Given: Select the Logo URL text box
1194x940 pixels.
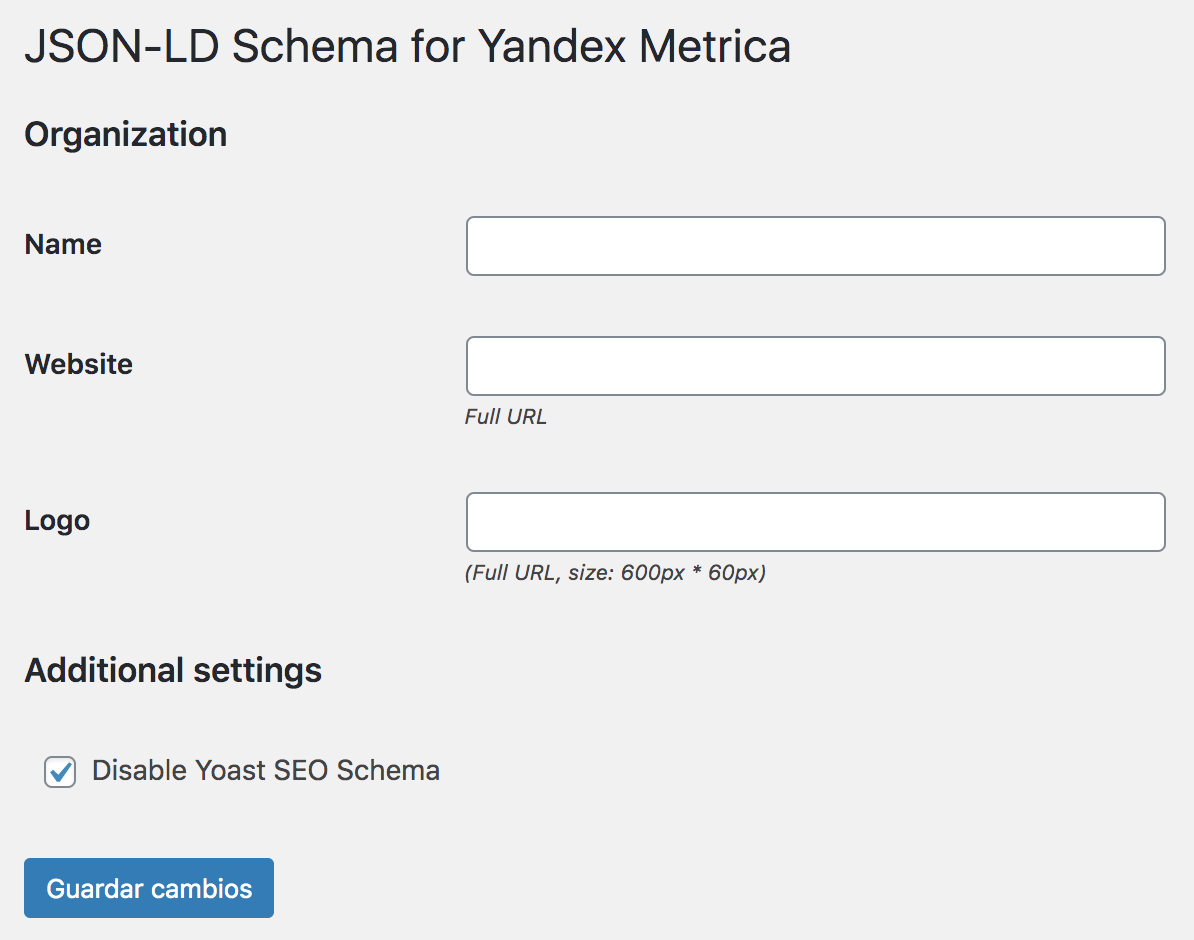Looking at the screenshot, I should (816, 522).
